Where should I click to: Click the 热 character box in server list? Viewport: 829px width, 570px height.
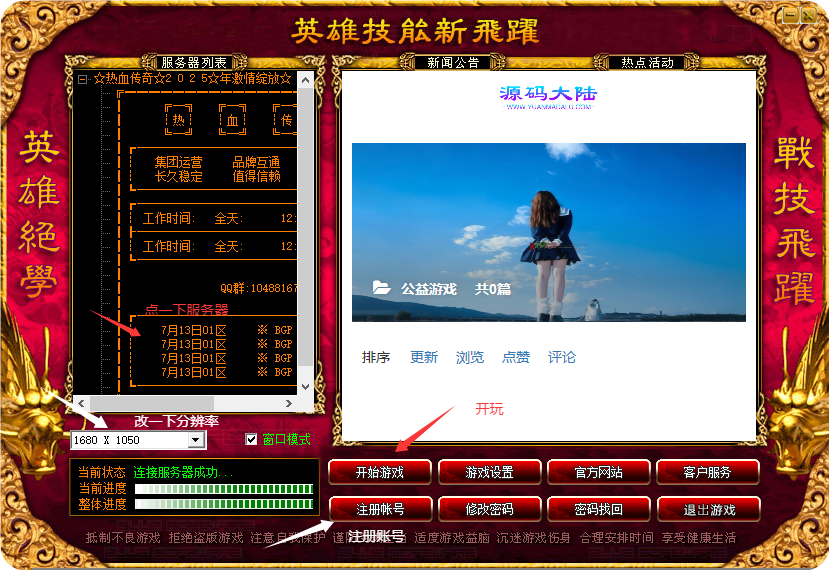tap(179, 119)
